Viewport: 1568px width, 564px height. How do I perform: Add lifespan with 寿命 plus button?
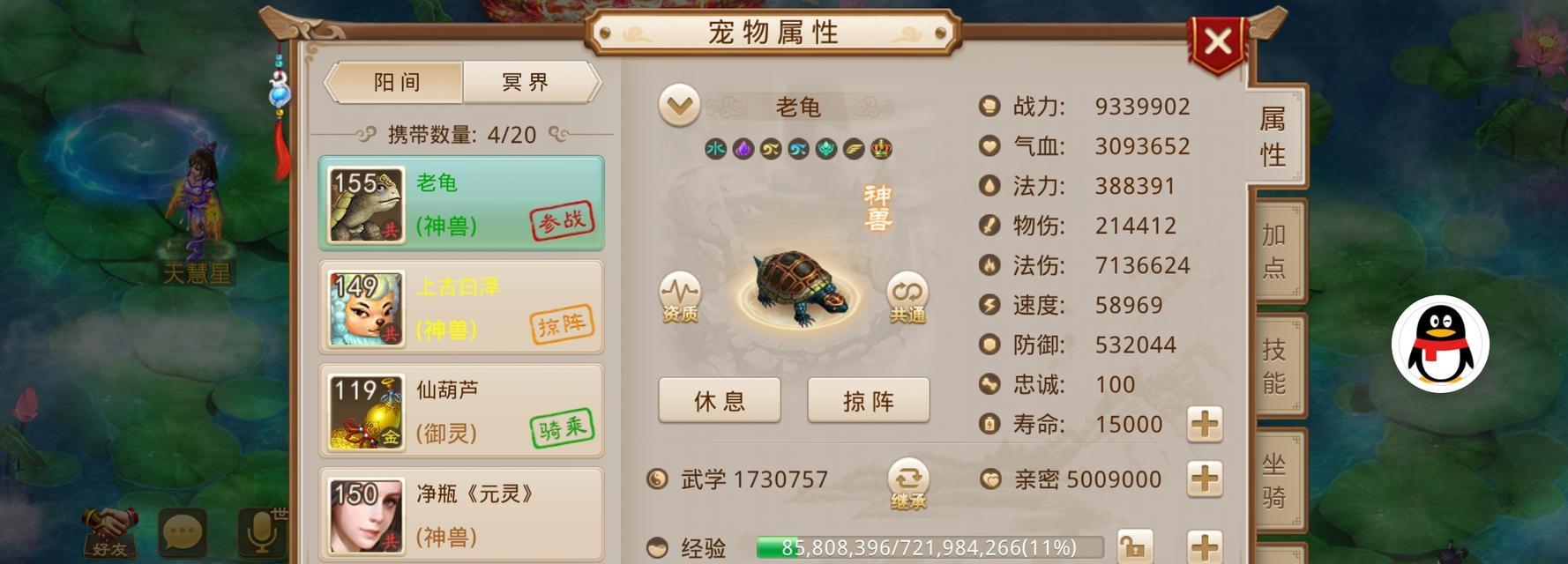pyautogui.click(x=1205, y=425)
